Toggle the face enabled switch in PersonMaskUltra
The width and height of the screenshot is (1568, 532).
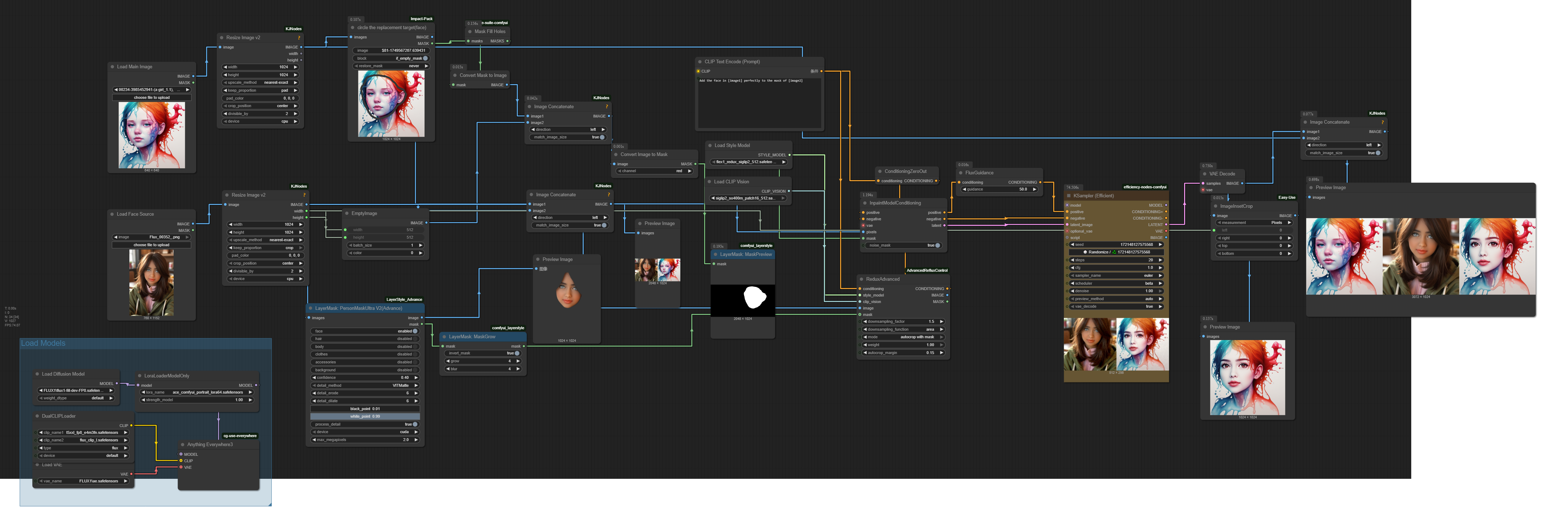point(365,331)
